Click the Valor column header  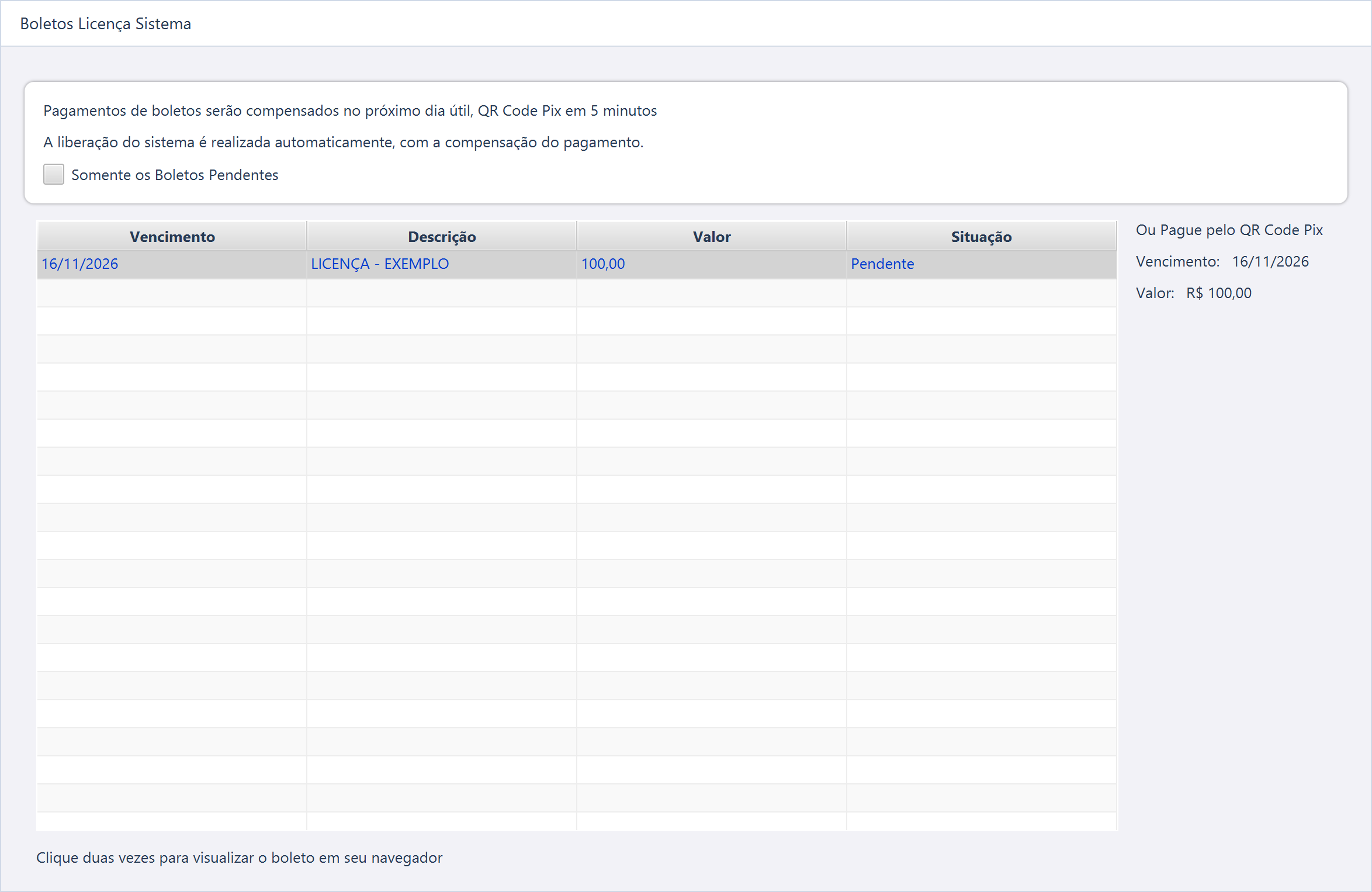(712, 236)
